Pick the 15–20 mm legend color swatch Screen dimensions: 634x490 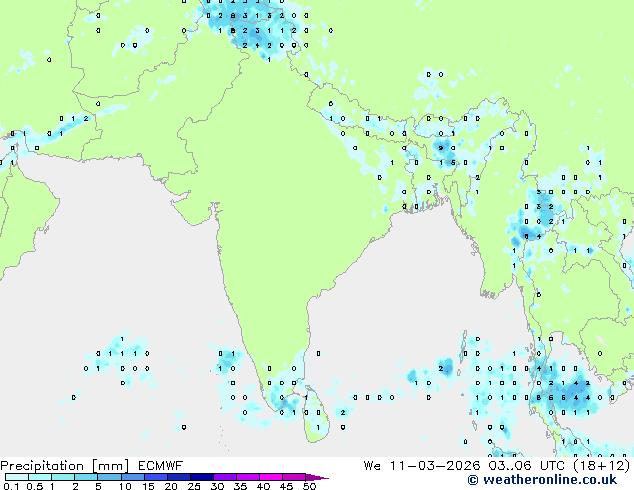coord(156,477)
